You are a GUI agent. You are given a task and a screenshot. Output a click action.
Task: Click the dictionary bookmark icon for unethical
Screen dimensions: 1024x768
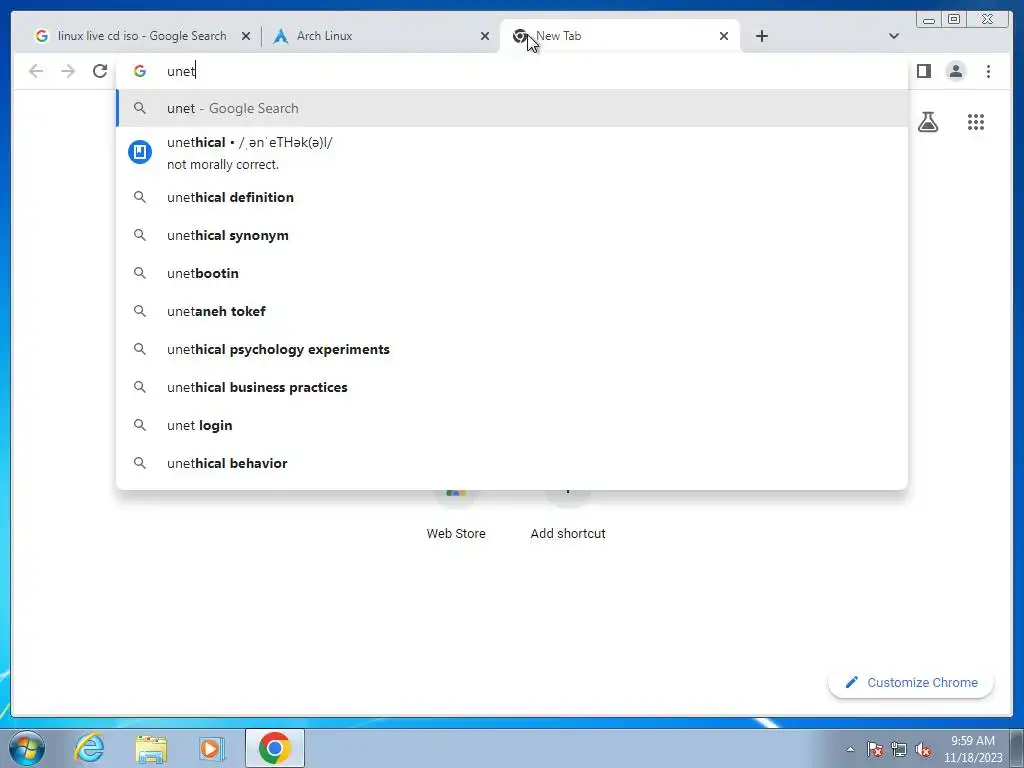[x=140, y=152]
